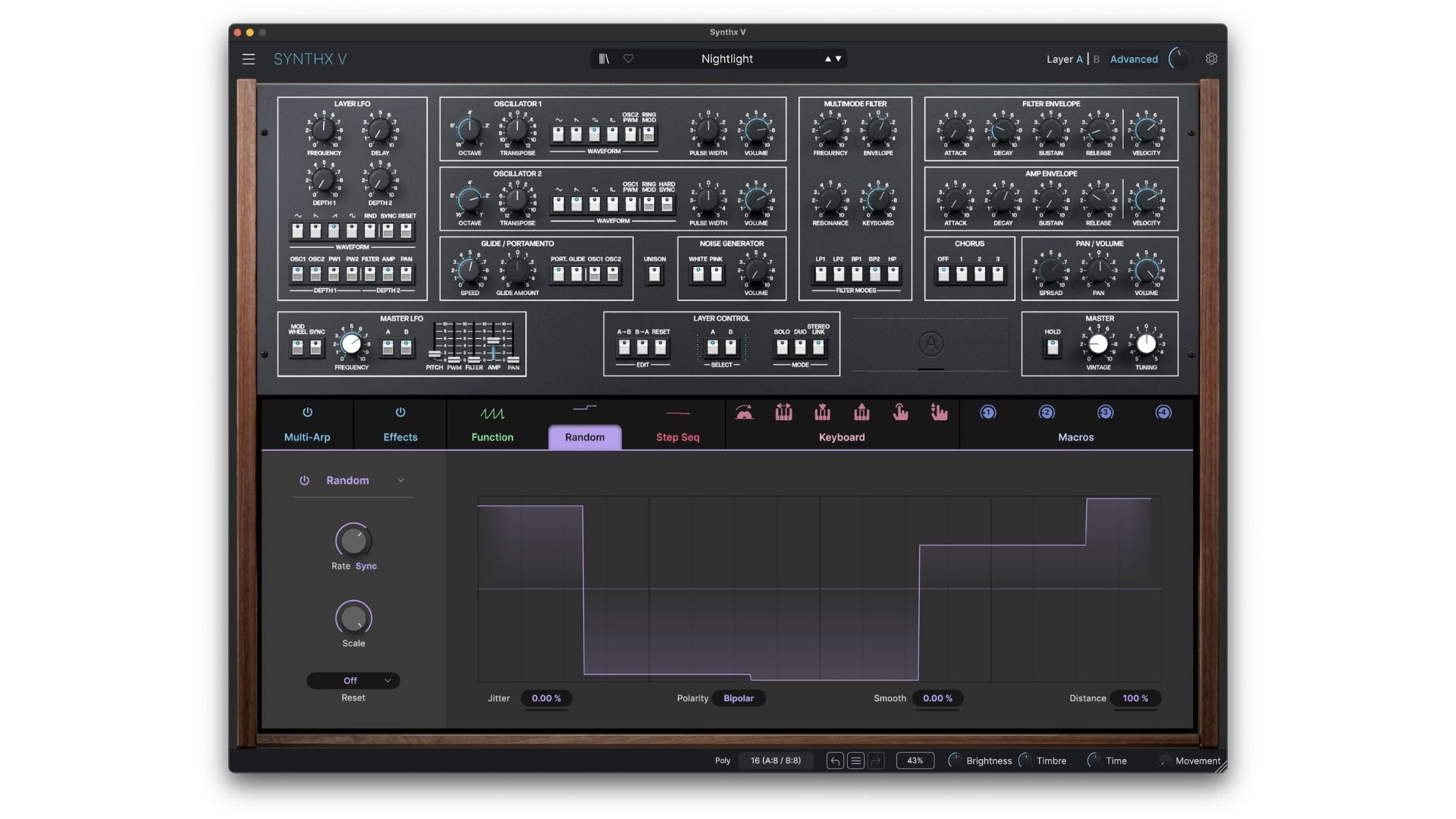Screen dimensions: 1456x819
Task: Click the Arturia logo panel
Action: 930,344
